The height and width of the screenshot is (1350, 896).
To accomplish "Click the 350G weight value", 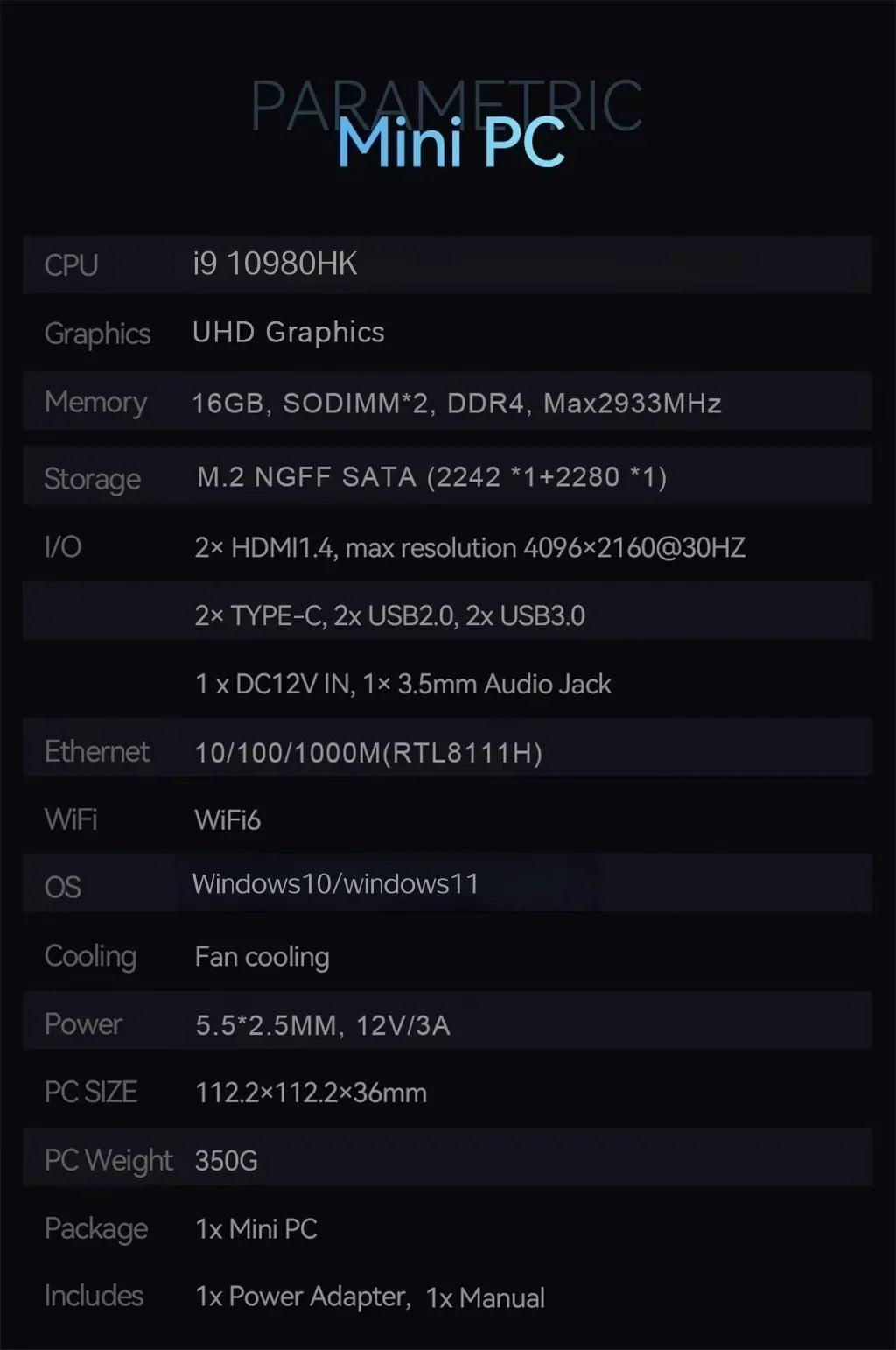I will coord(226,1161).
